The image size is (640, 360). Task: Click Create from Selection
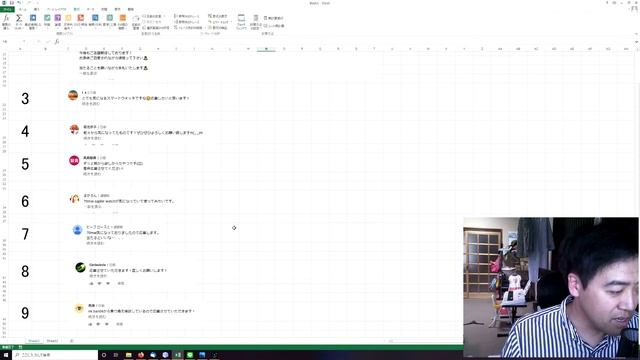pyautogui.click(x=156, y=28)
